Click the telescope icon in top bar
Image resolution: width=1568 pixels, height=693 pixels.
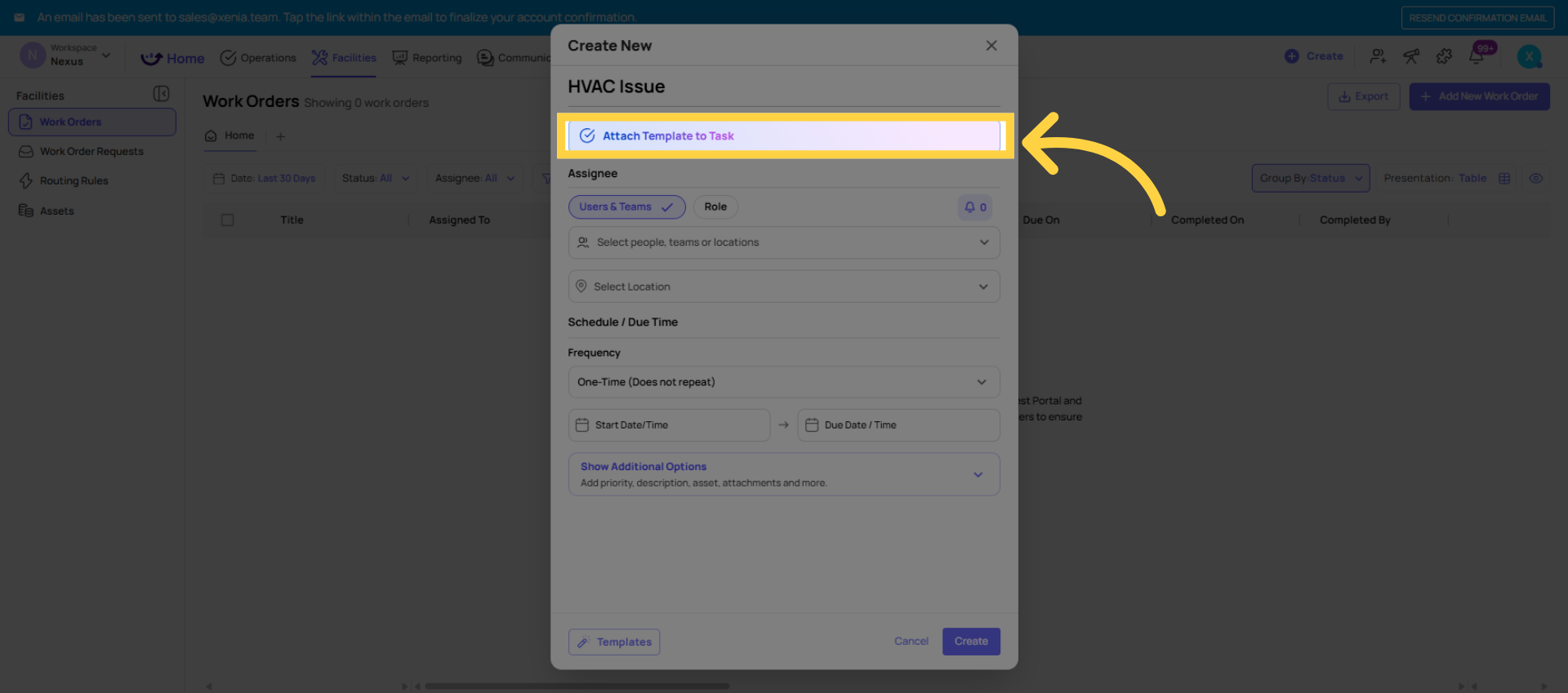pyautogui.click(x=1411, y=56)
